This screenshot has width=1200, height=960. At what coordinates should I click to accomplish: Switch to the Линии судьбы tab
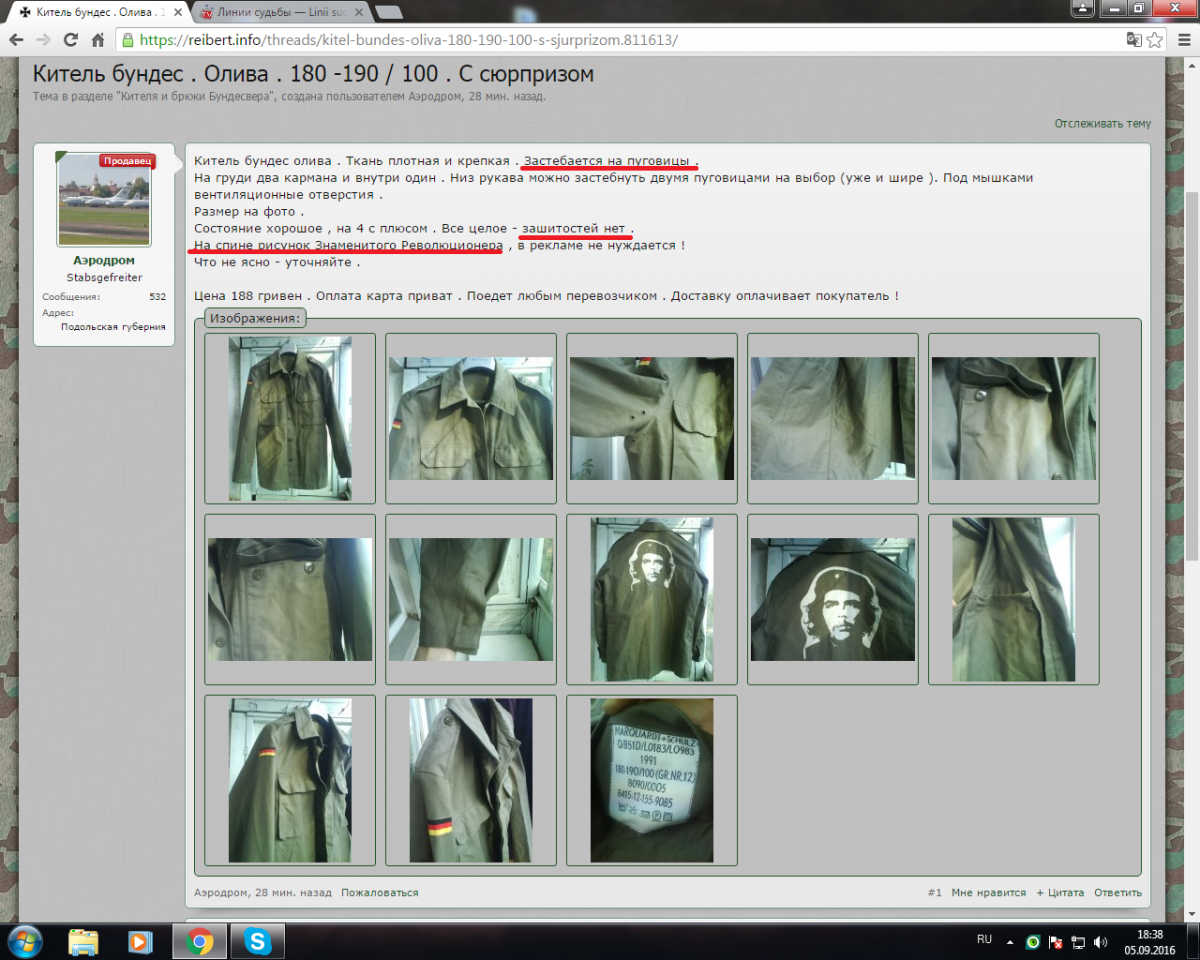(270, 12)
